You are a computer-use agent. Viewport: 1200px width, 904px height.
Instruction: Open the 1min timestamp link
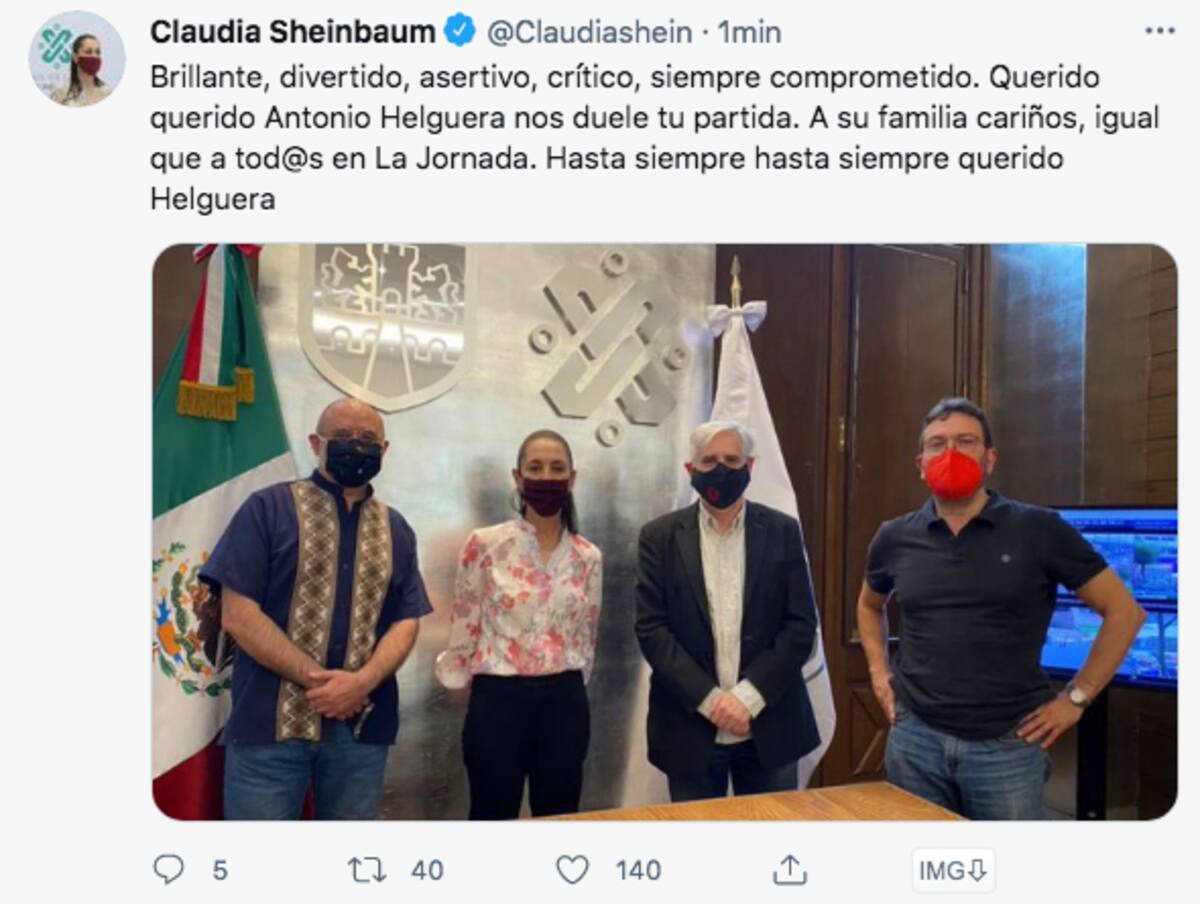click(750, 32)
